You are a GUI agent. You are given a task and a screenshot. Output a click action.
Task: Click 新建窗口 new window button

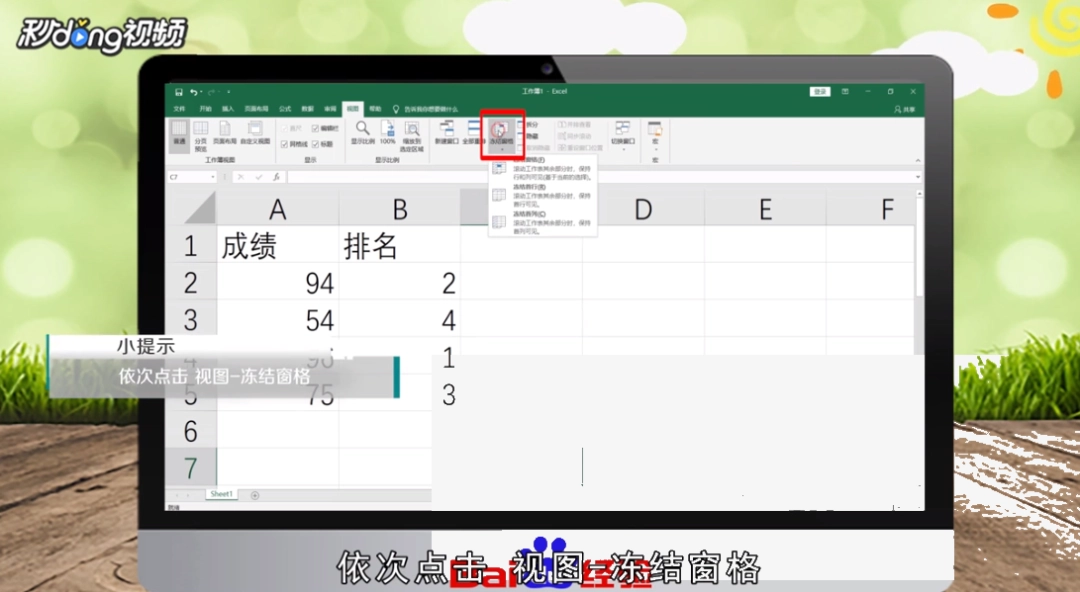pyautogui.click(x=446, y=133)
